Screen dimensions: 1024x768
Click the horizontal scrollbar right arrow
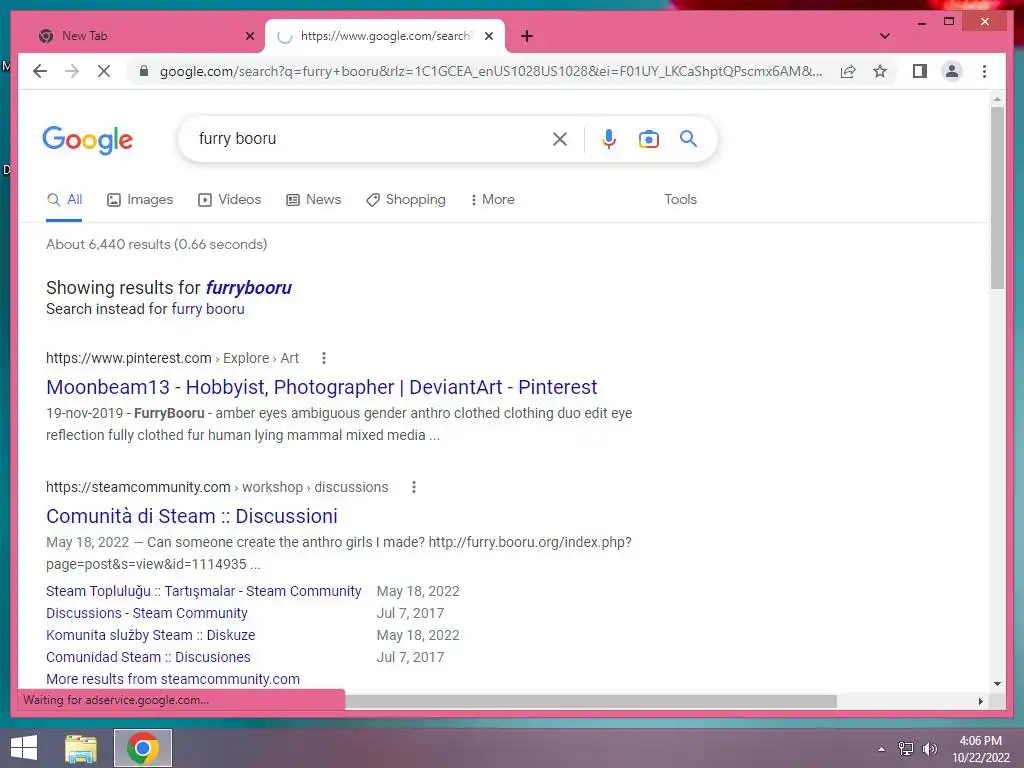[980, 701]
